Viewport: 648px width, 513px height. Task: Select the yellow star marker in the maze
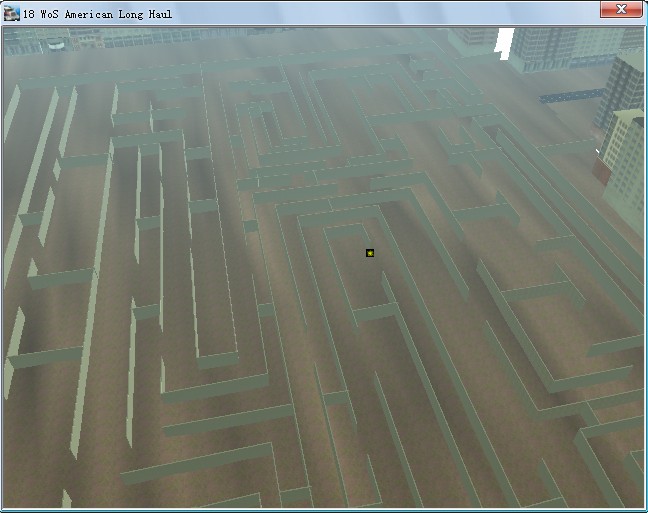370,253
